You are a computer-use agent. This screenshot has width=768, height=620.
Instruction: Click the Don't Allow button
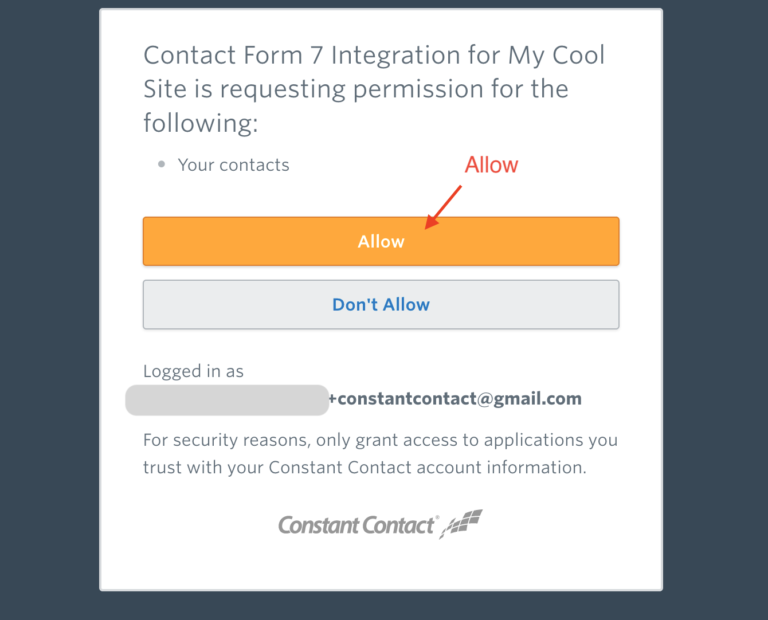tap(381, 305)
